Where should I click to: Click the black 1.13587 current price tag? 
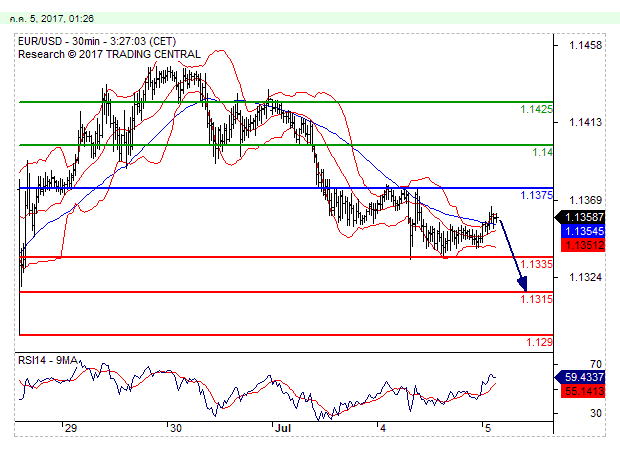580,217
